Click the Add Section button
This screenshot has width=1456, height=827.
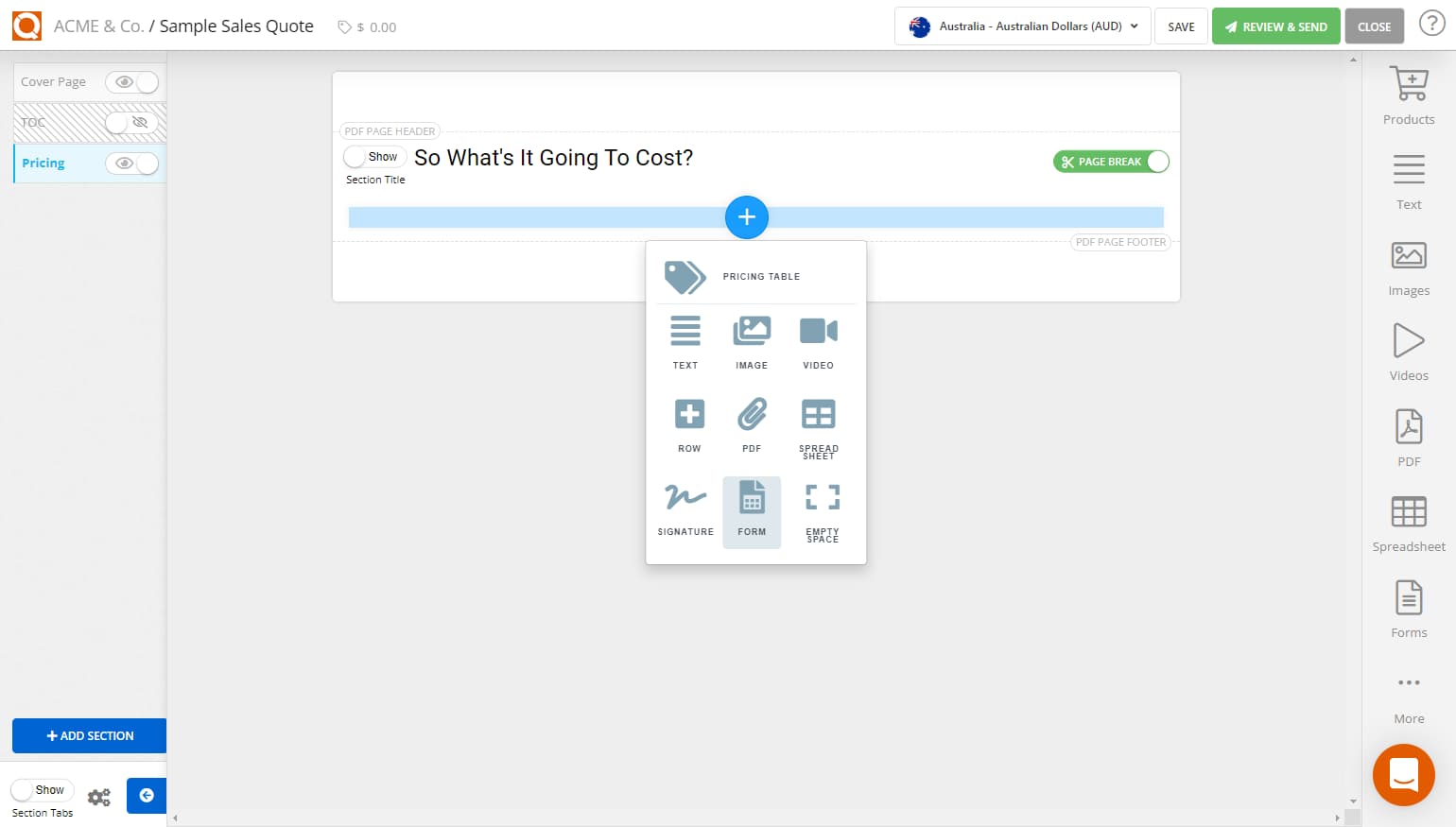tap(89, 735)
